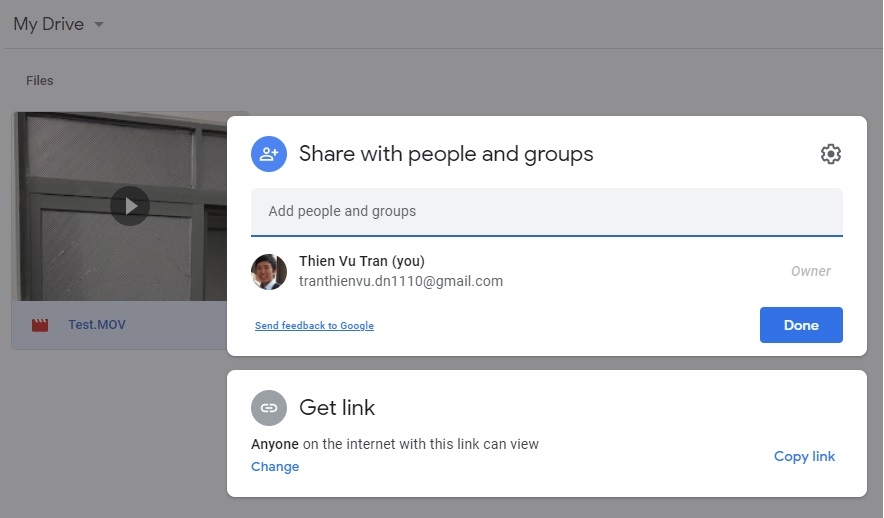Viewport: 884px width, 518px height.
Task: Click the chain link icon beside Get link
Action: pos(269,408)
